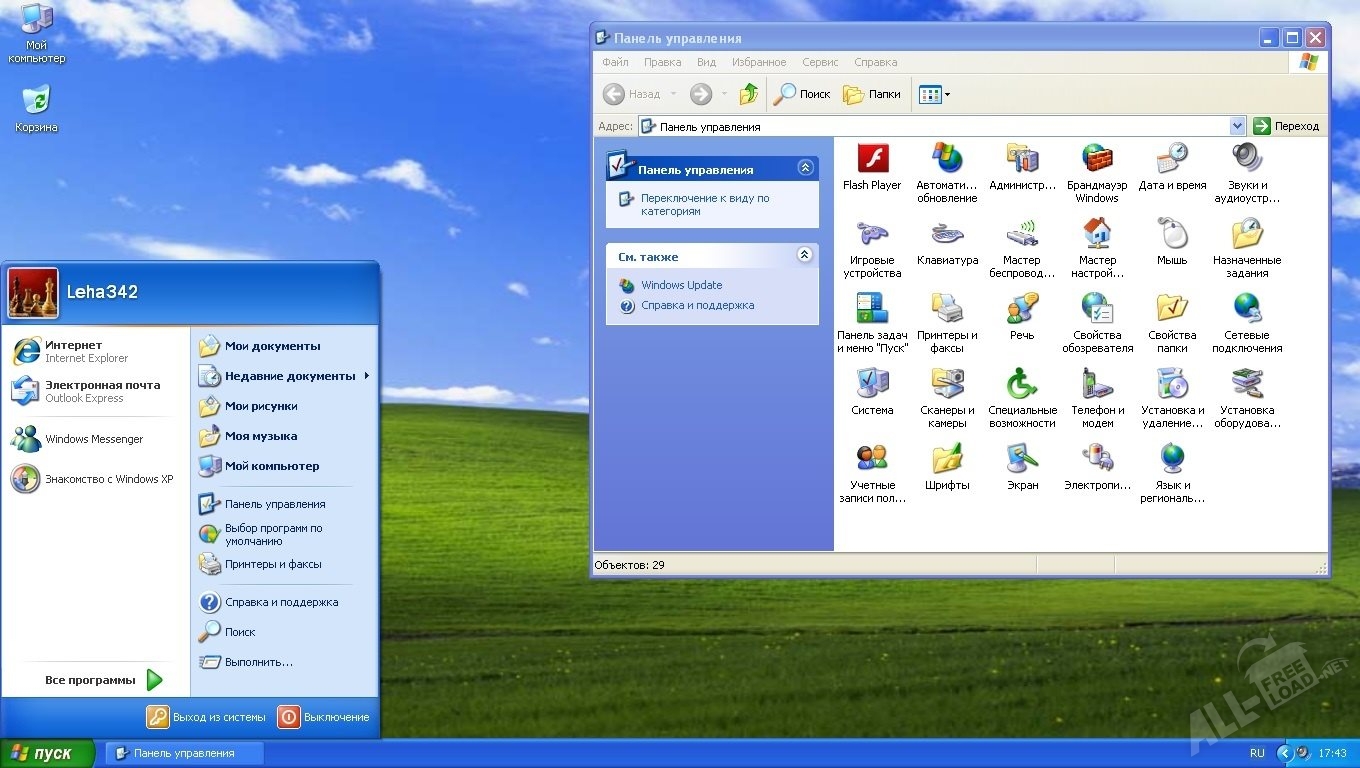Open the Шрифты folder icon
The height and width of the screenshot is (768, 1360).
pos(947,460)
